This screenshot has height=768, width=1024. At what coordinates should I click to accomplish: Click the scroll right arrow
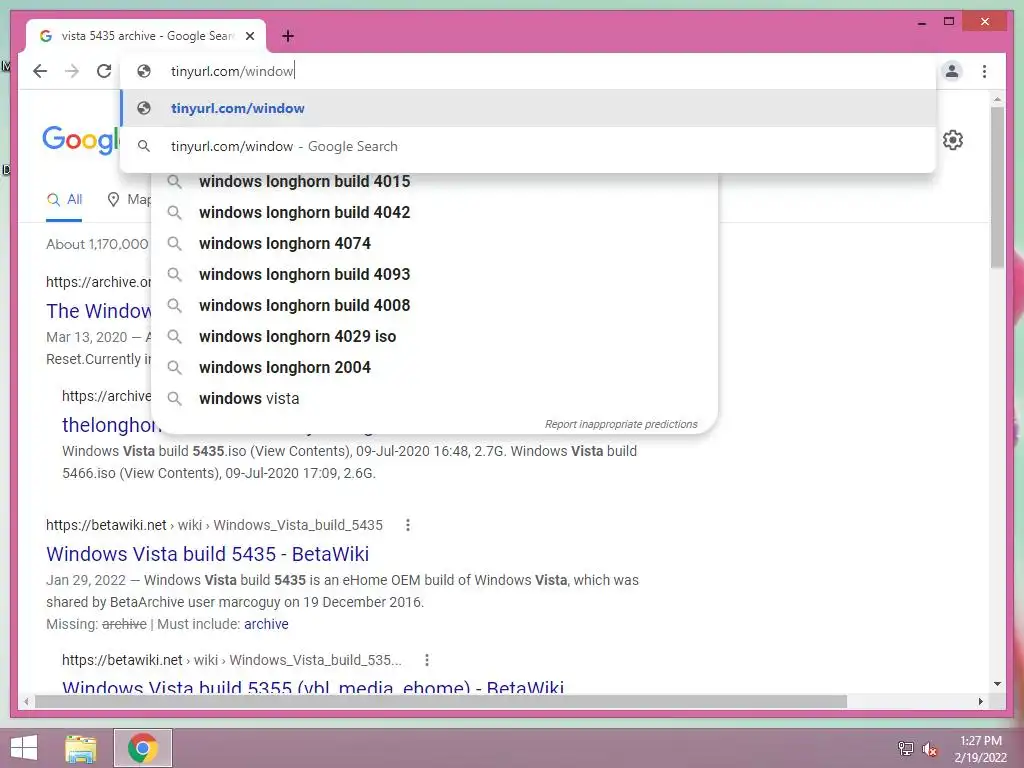pos(980,701)
